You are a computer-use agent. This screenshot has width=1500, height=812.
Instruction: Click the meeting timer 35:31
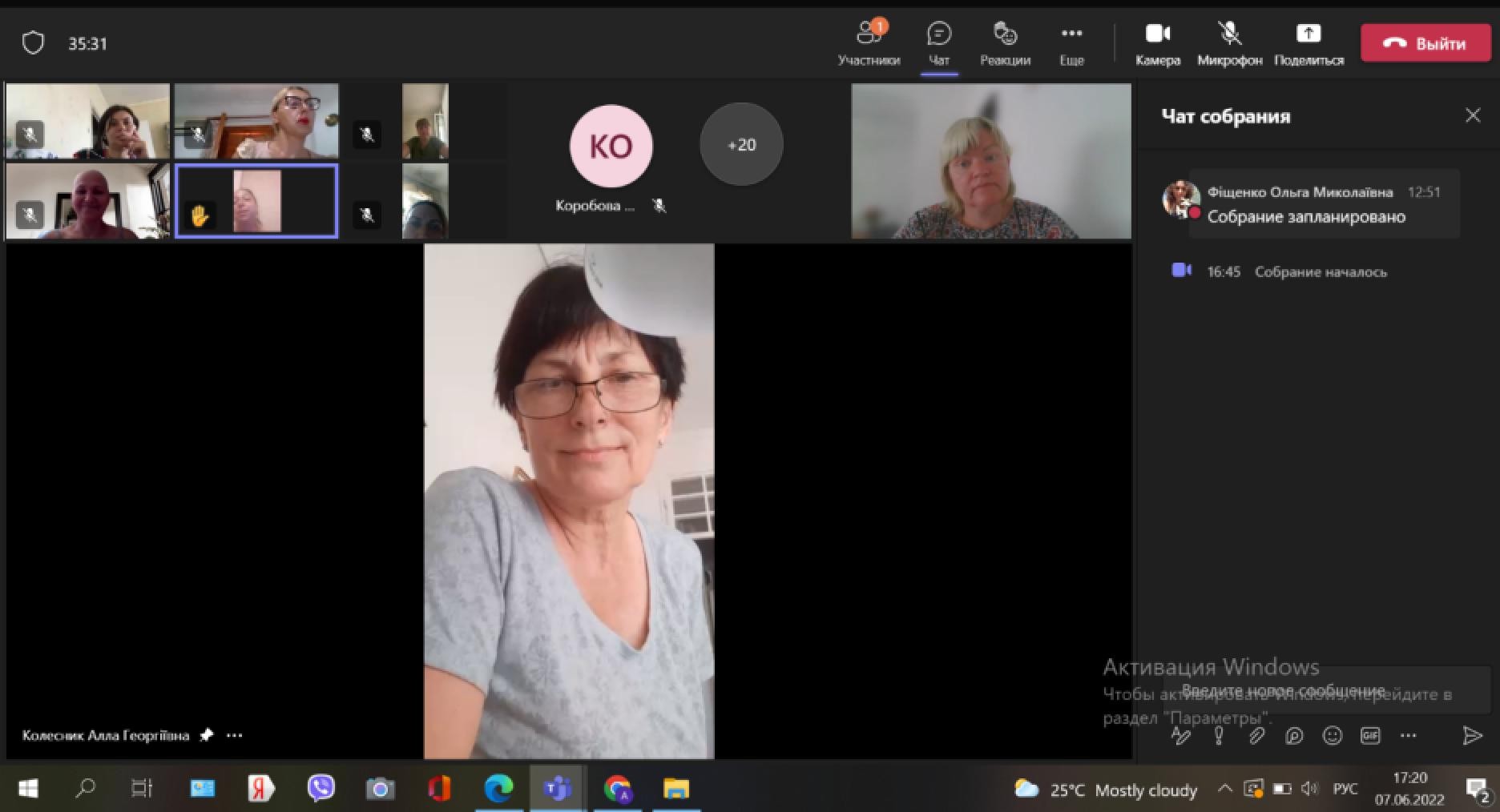click(x=87, y=44)
